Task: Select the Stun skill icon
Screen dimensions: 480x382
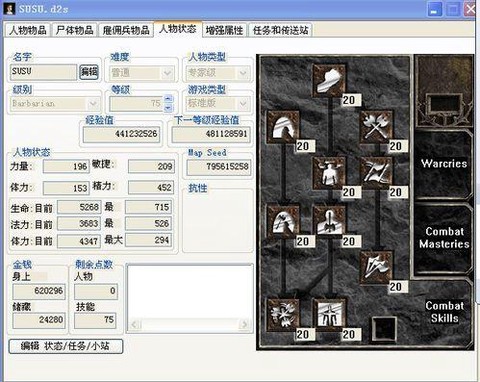Action: [x=329, y=173]
